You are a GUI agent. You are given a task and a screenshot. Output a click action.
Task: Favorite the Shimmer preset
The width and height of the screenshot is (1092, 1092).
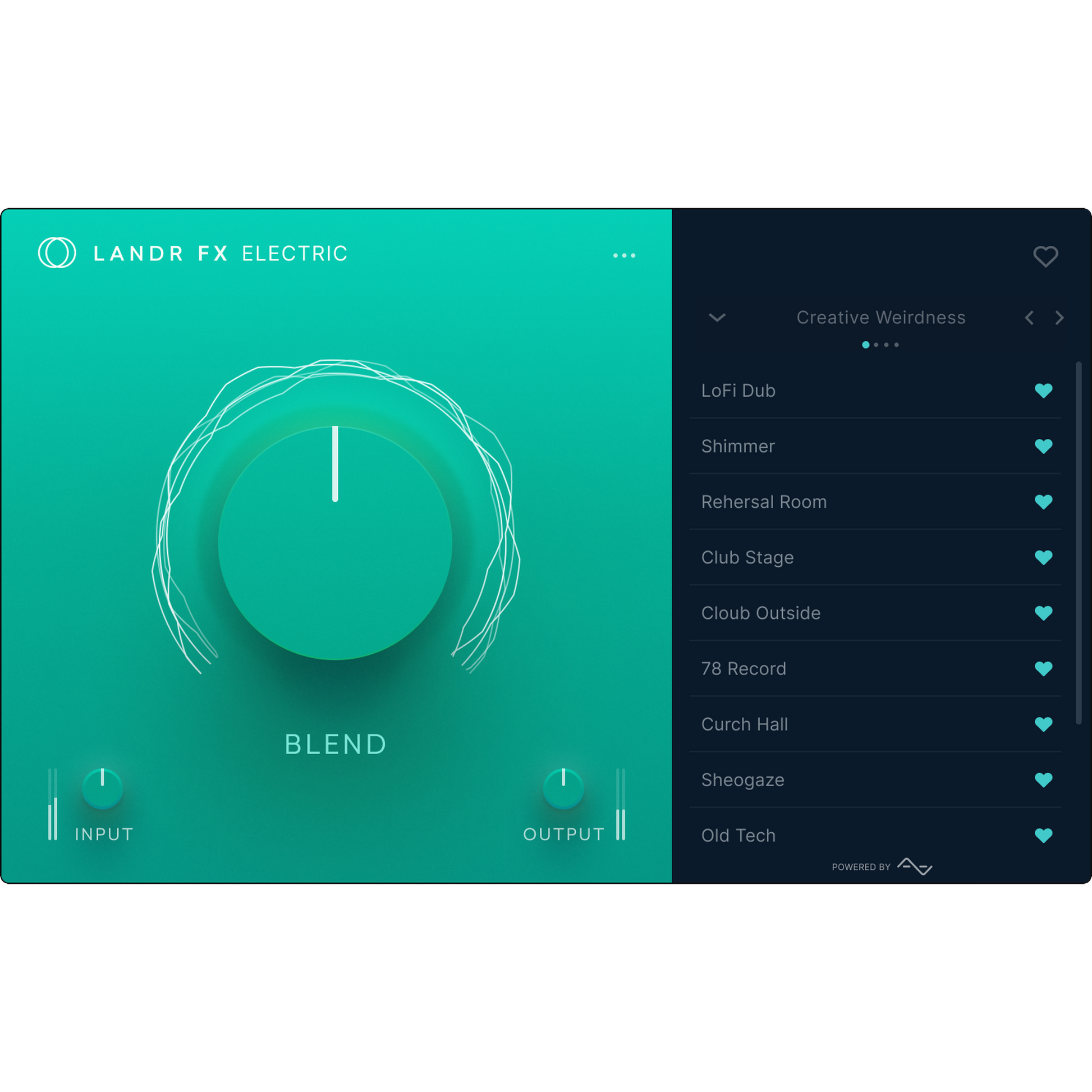(x=1044, y=446)
